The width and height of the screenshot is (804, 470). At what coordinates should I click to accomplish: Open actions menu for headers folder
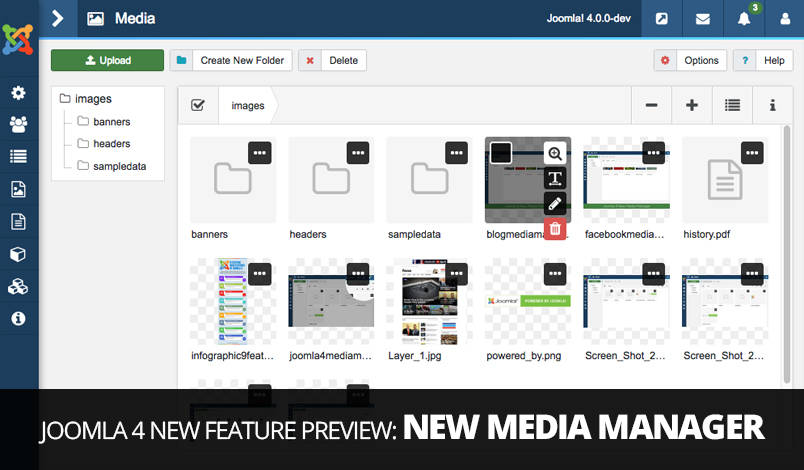tap(358, 153)
